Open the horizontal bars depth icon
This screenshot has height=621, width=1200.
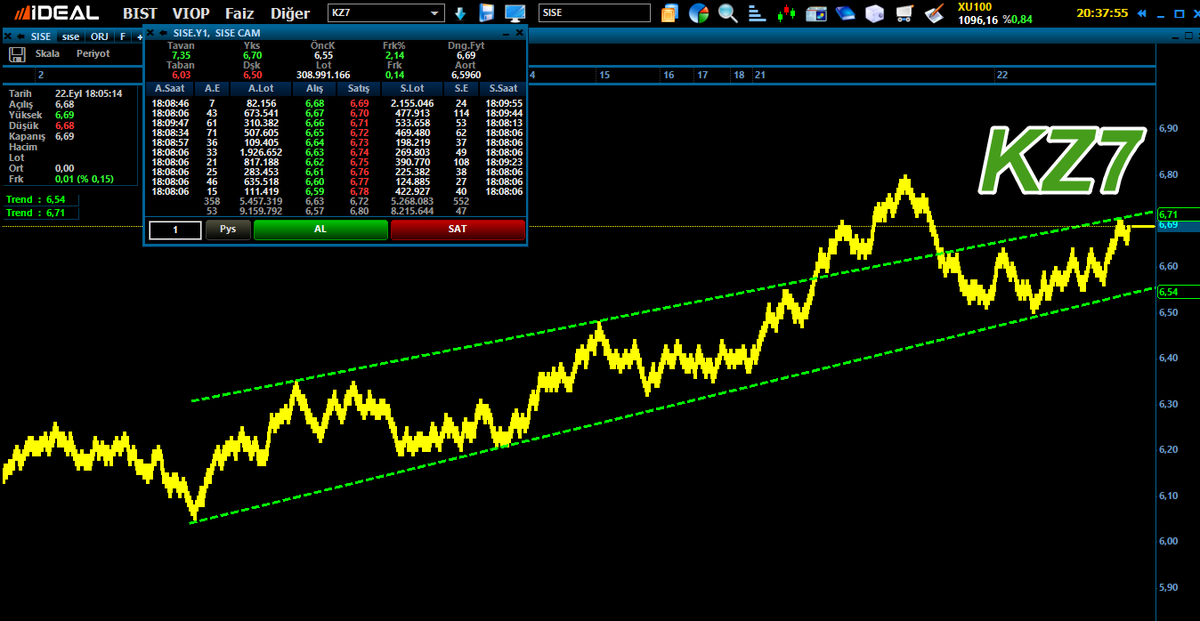pos(758,14)
